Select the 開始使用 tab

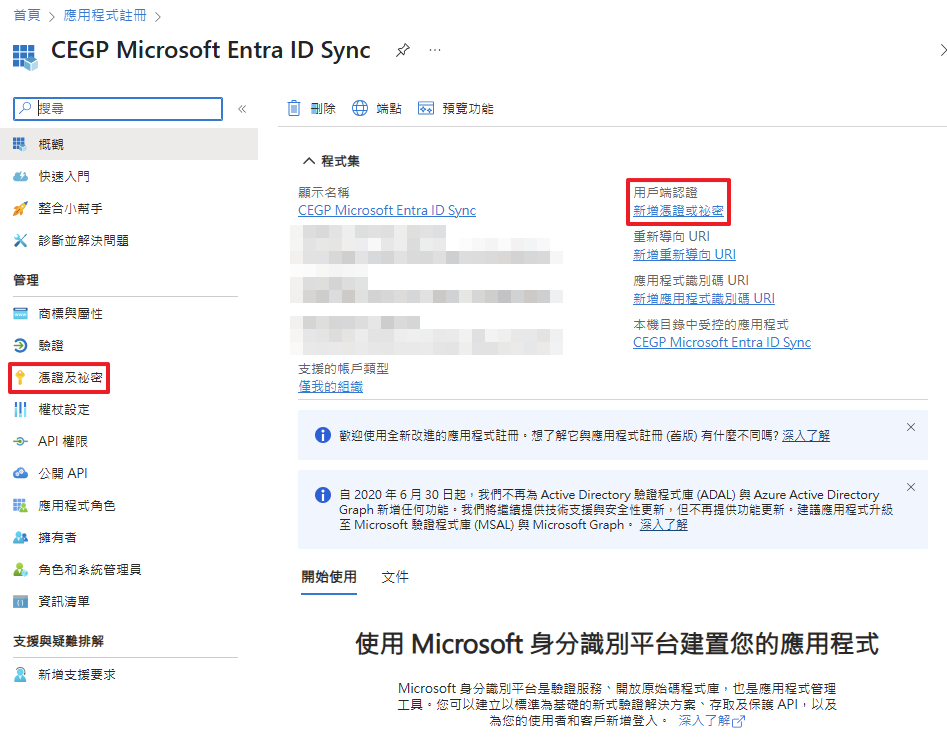pos(329,577)
